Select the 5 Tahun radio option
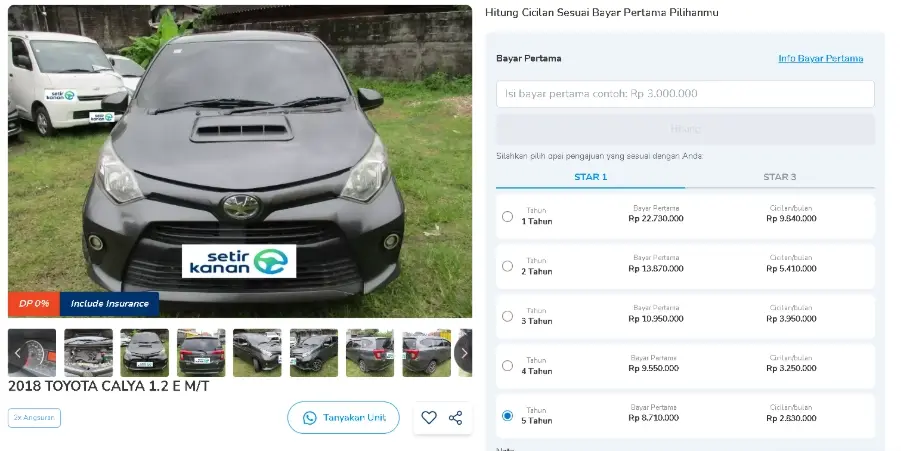Screen dimensions: 901x451 coord(508,415)
